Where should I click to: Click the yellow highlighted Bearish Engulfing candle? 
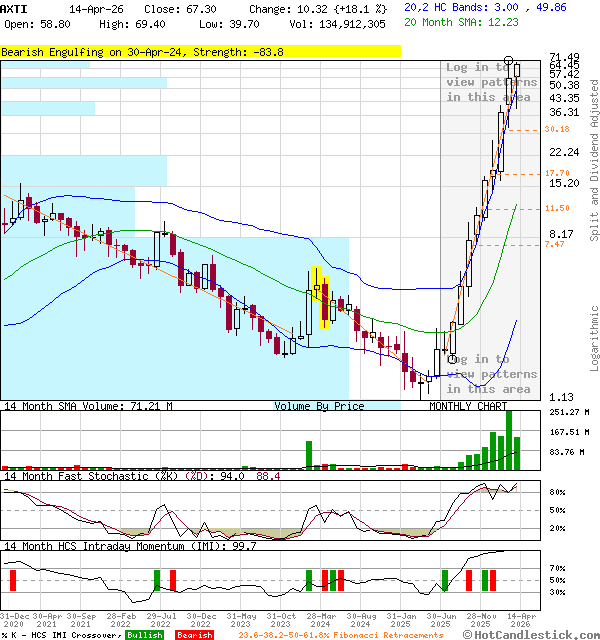coord(322,297)
